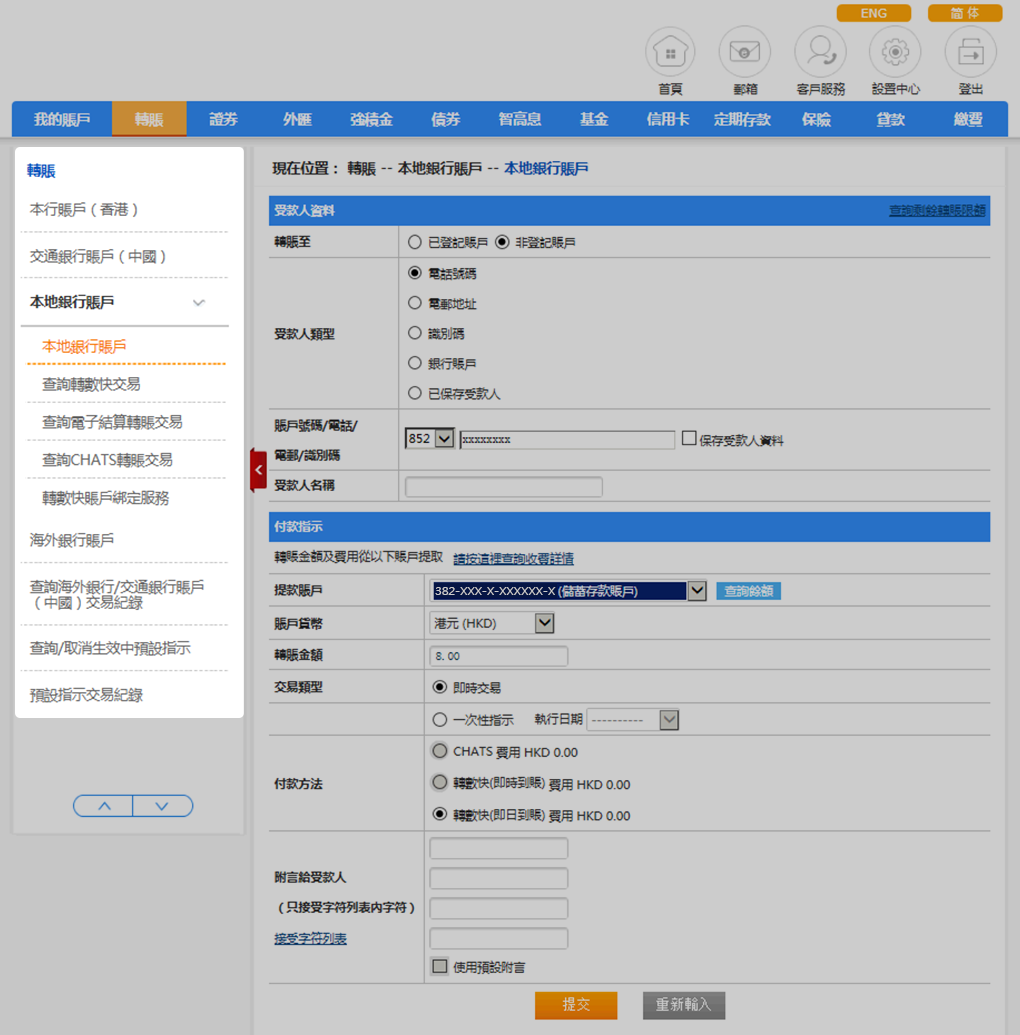Open the 設置中心 settings gear icon

pos(895,53)
